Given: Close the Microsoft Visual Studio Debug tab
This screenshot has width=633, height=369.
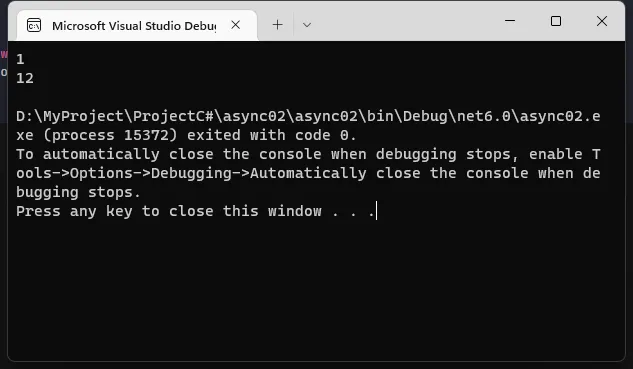Looking at the screenshot, I should click(236, 25).
